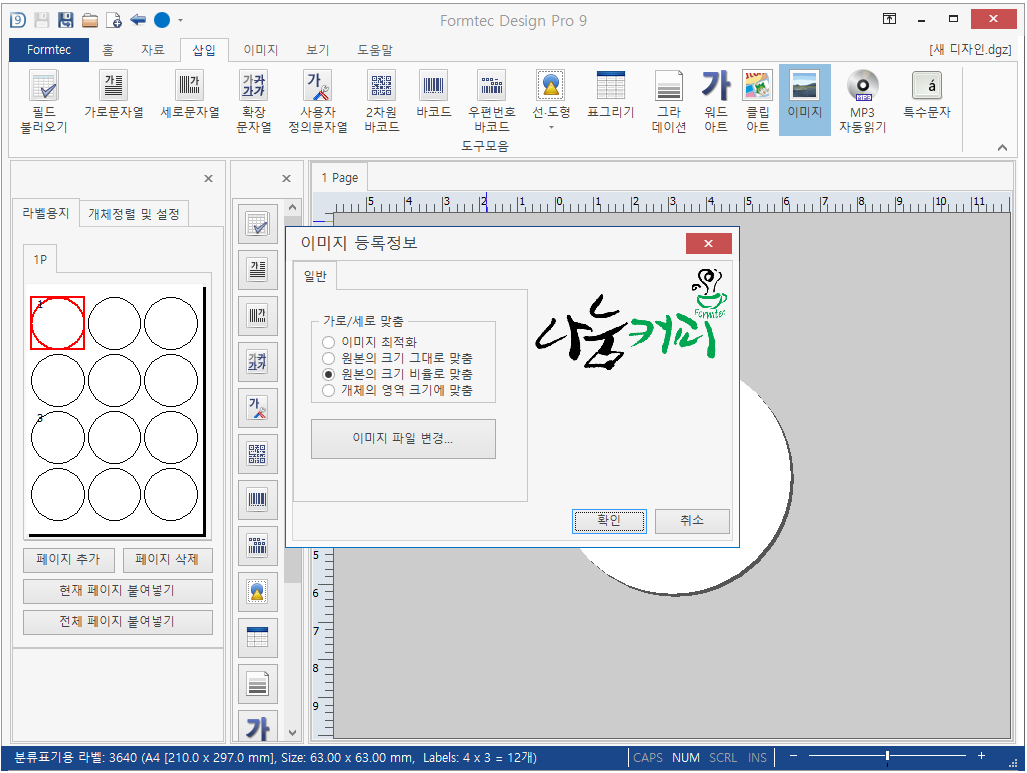This screenshot has width=1027, height=773.
Task: Click the gradation icon in vertical toolbar
Action: click(257, 684)
